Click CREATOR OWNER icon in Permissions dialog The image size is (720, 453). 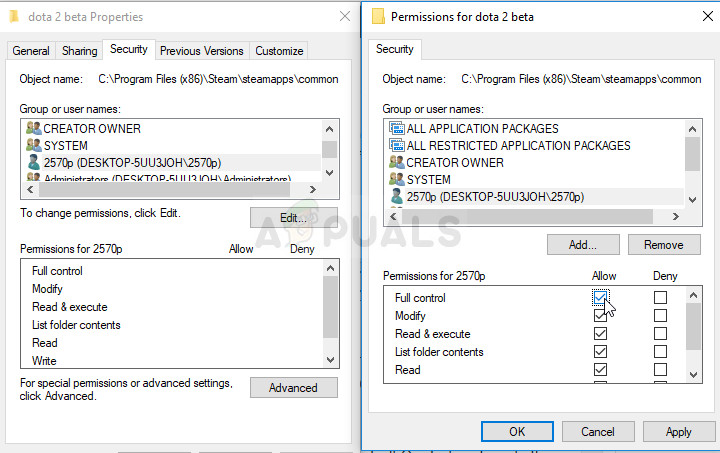[x=396, y=163]
